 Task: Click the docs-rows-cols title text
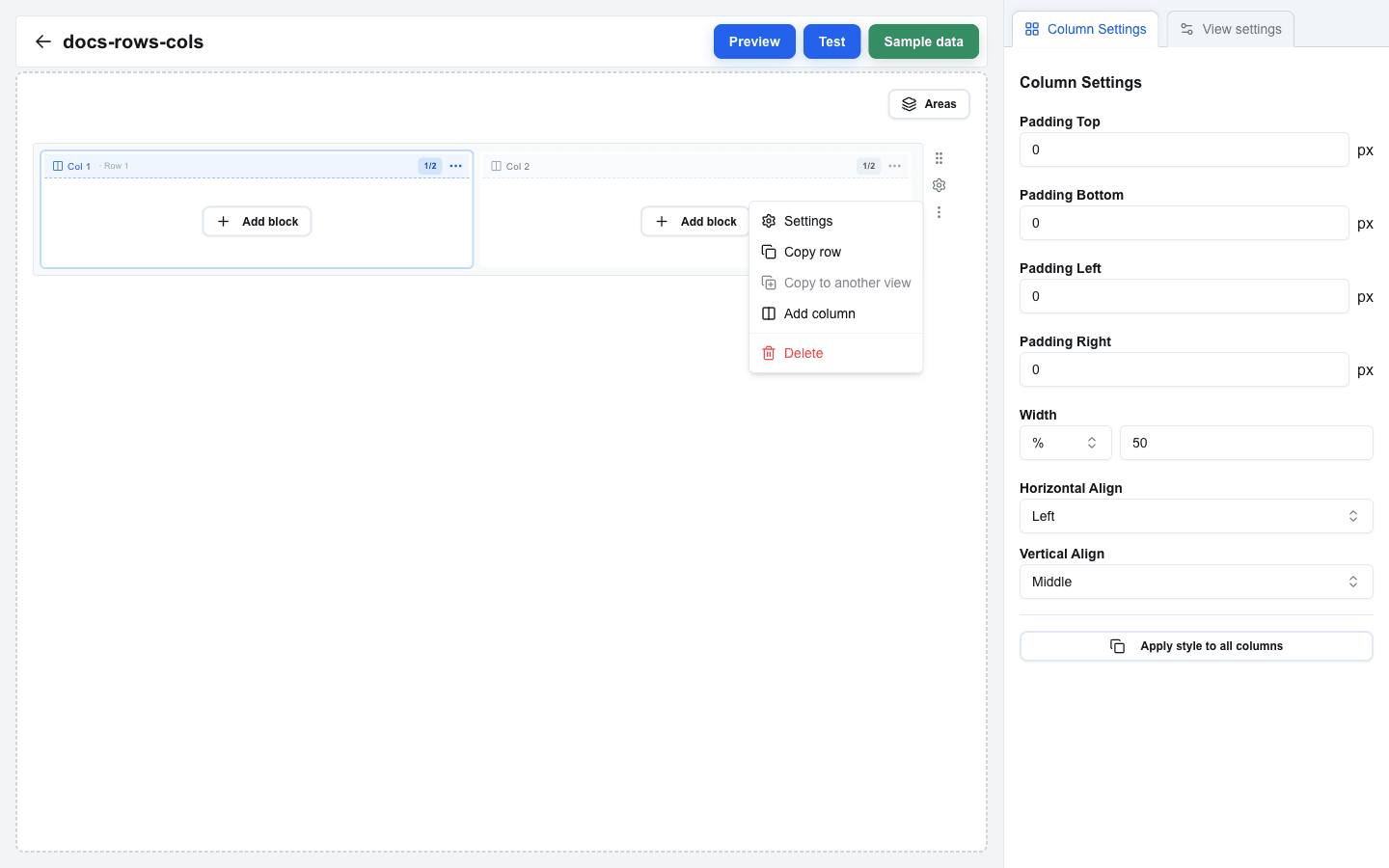point(133,41)
